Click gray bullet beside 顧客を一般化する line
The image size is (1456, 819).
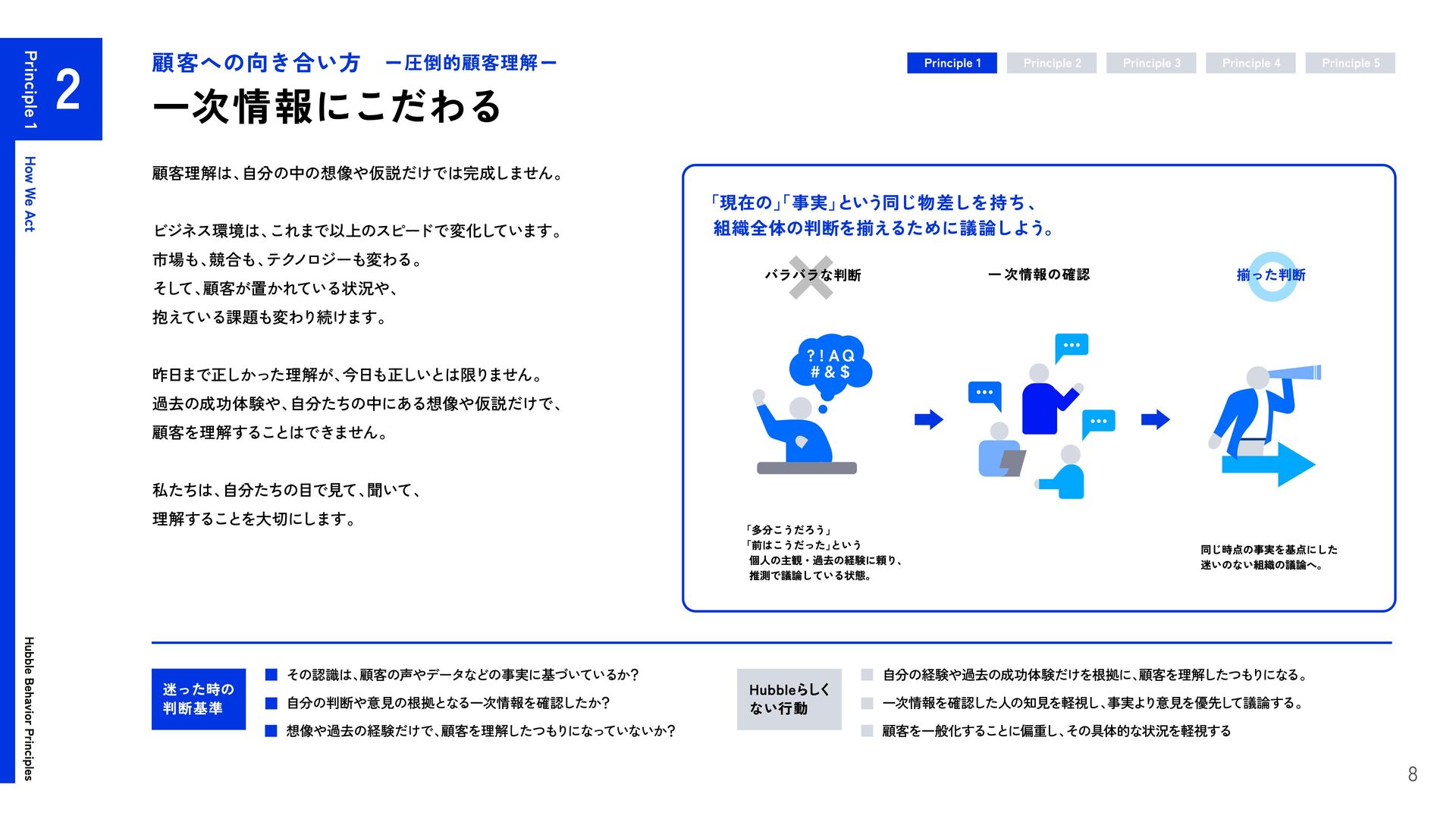868,731
